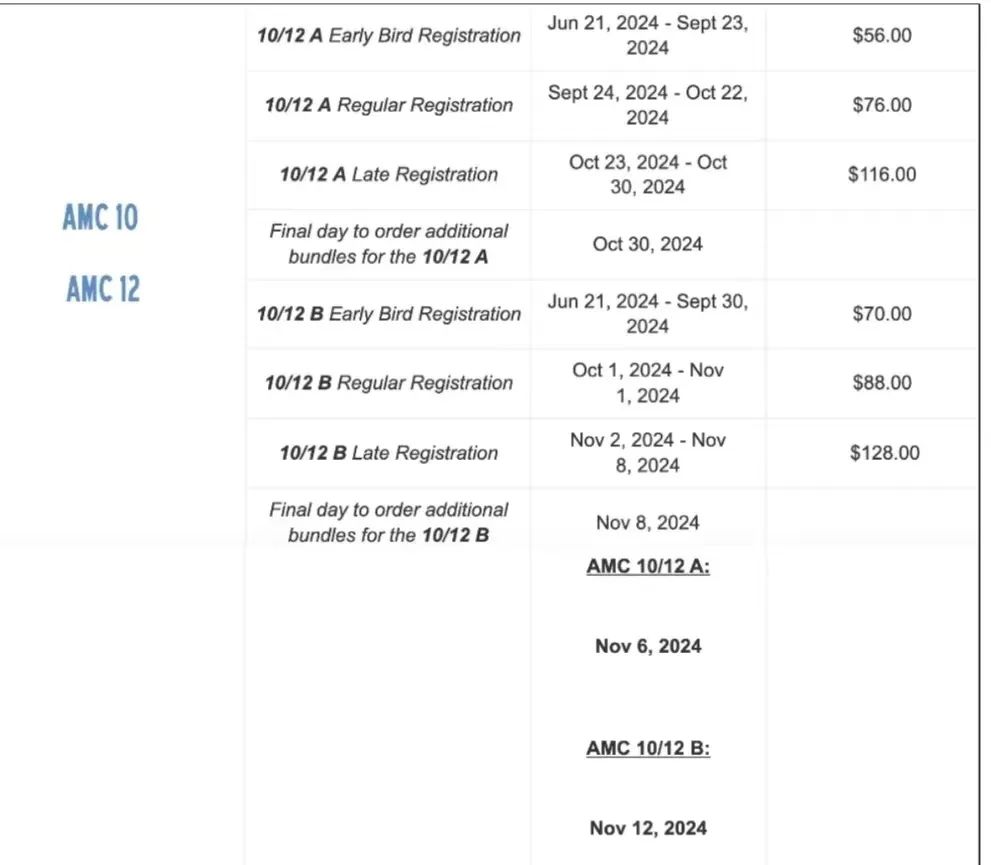991x865 pixels.
Task: Click the Oct 30, 2024 final day date
Action: [x=647, y=244]
